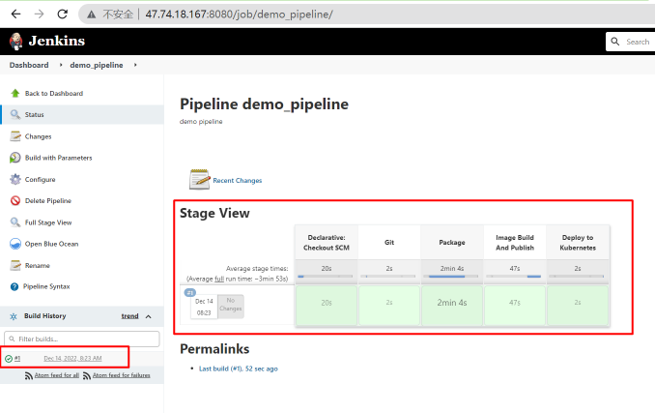The height and width of the screenshot is (413, 655).
Task: Click the Back to Dashboard arrow icon
Action: pos(15,93)
